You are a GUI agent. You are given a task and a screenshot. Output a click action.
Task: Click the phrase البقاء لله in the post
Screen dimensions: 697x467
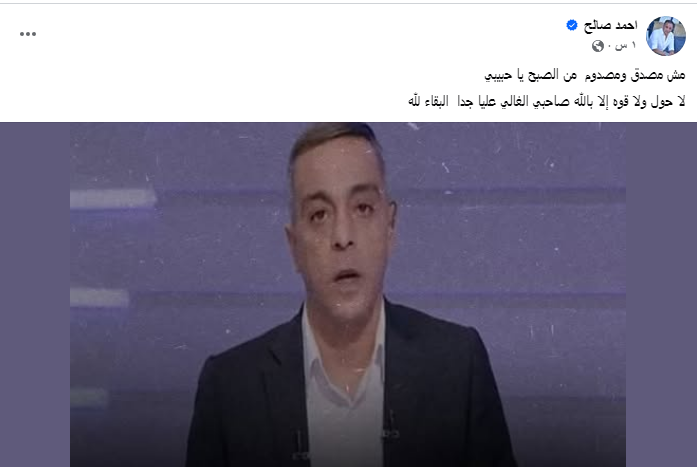coord(428,101)
